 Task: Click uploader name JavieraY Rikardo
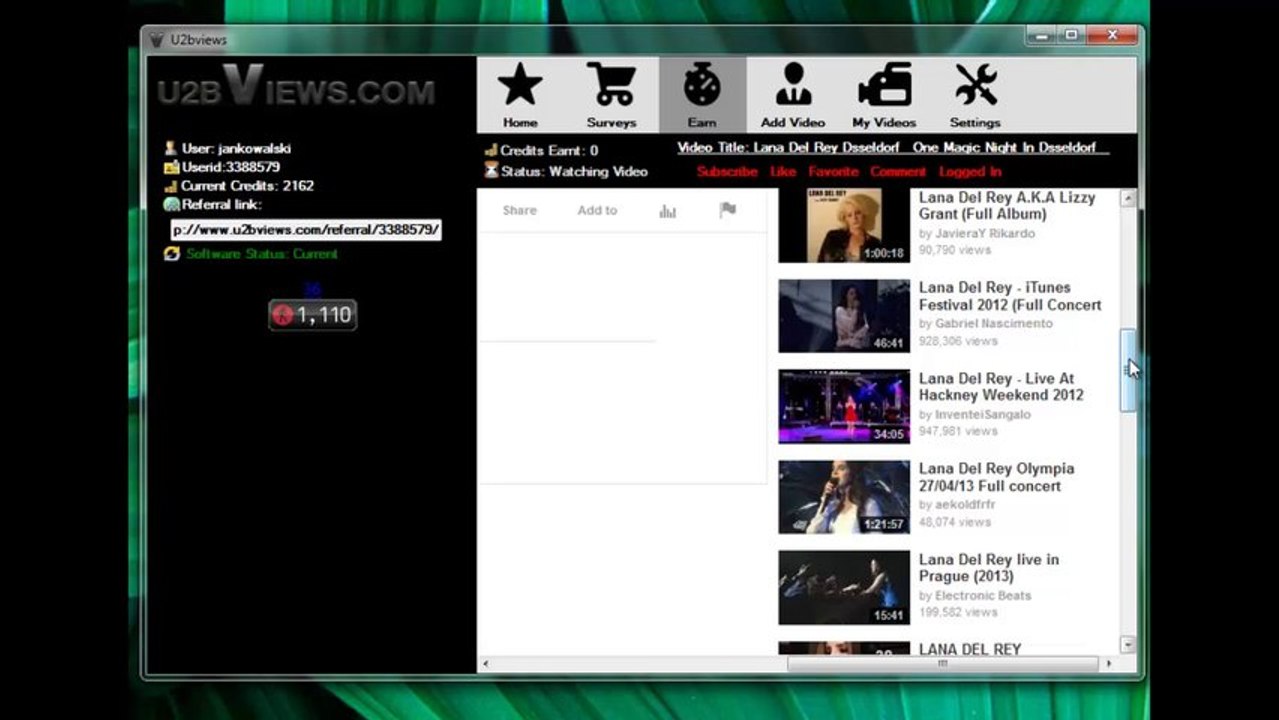(985, 233)
